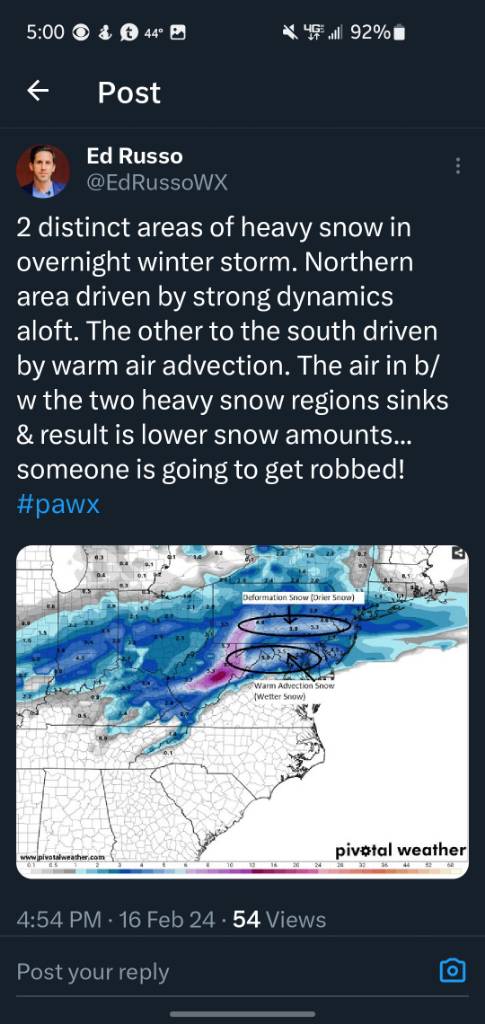Screen dimensions: 485x1024
Task: Open the @EdRussoWX handle
Action: [157, 184]
